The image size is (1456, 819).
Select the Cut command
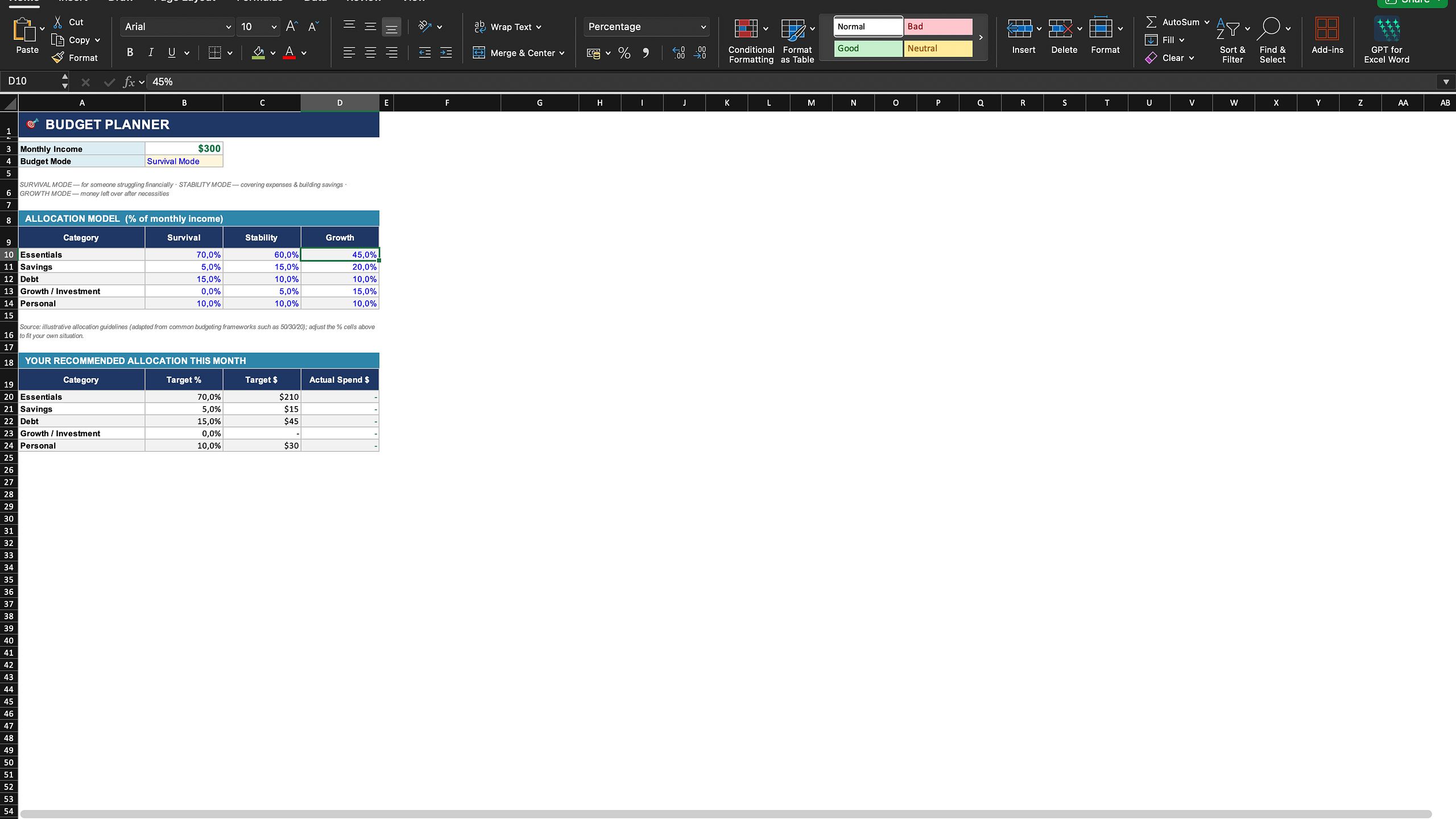pyautogui.click(x=68, y=22)
